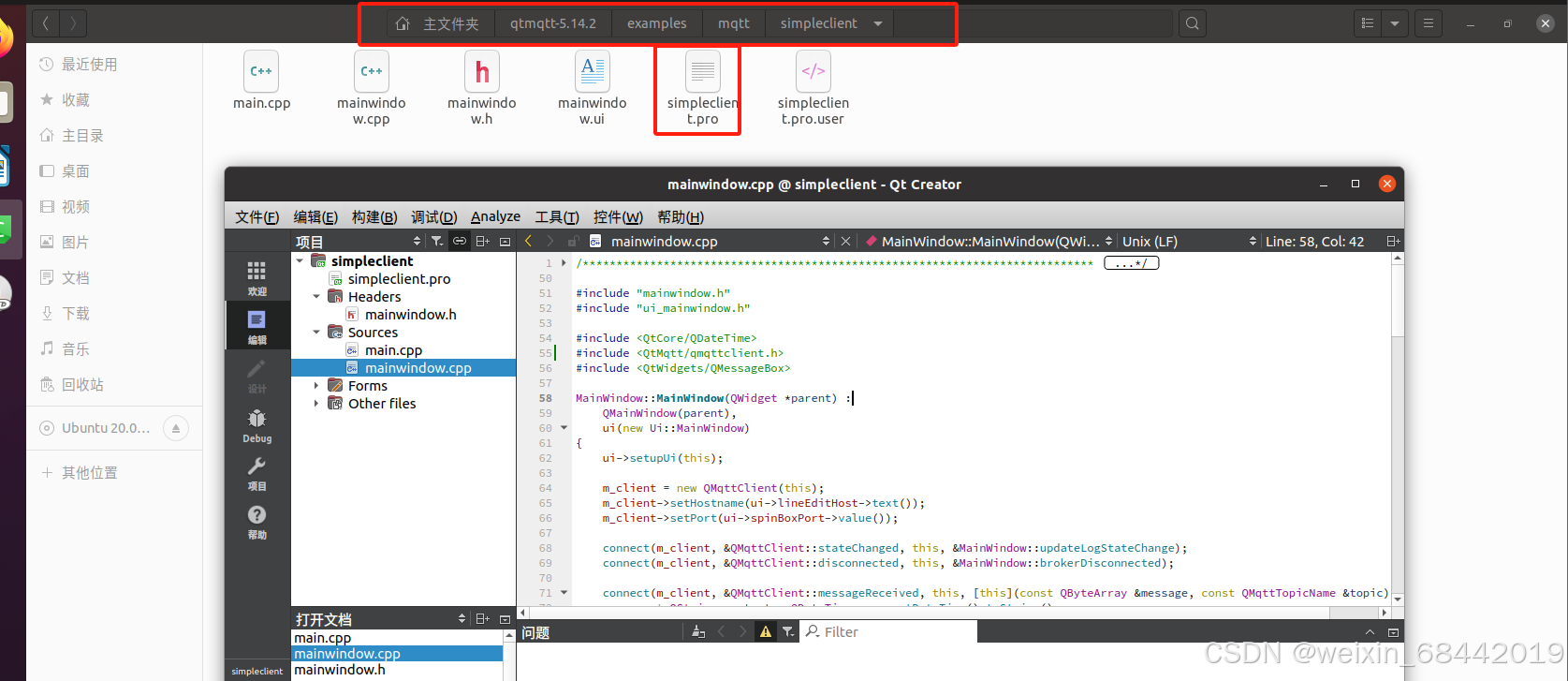The image size is (1568, 681).
Task: Open the Debug mode in Qt Creator
Action: coord(256,424)
